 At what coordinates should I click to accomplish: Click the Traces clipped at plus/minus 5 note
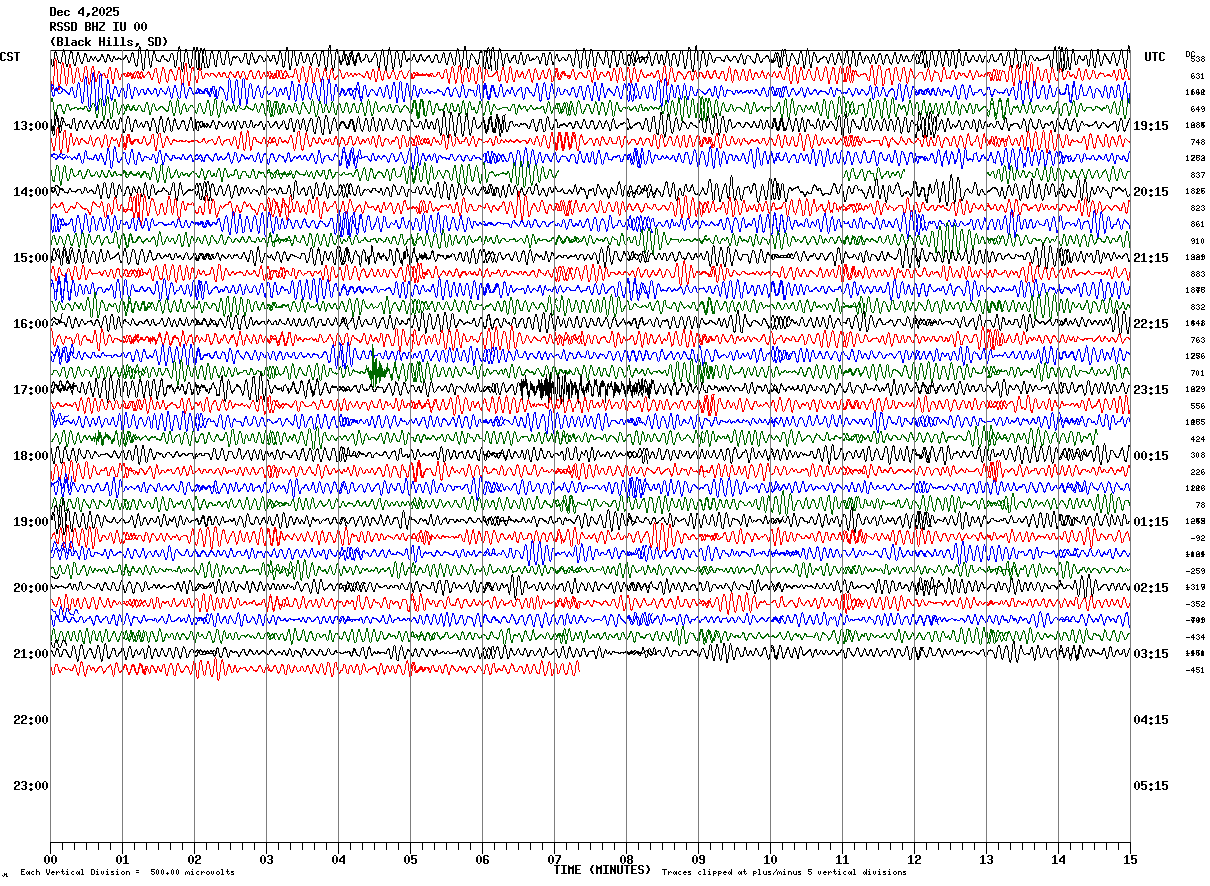[784, 873]
